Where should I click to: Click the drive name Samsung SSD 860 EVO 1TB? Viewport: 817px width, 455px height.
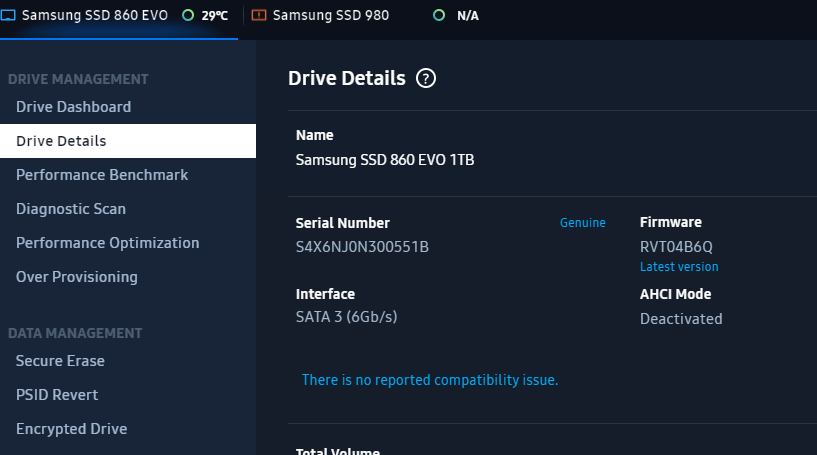point(385,159)
